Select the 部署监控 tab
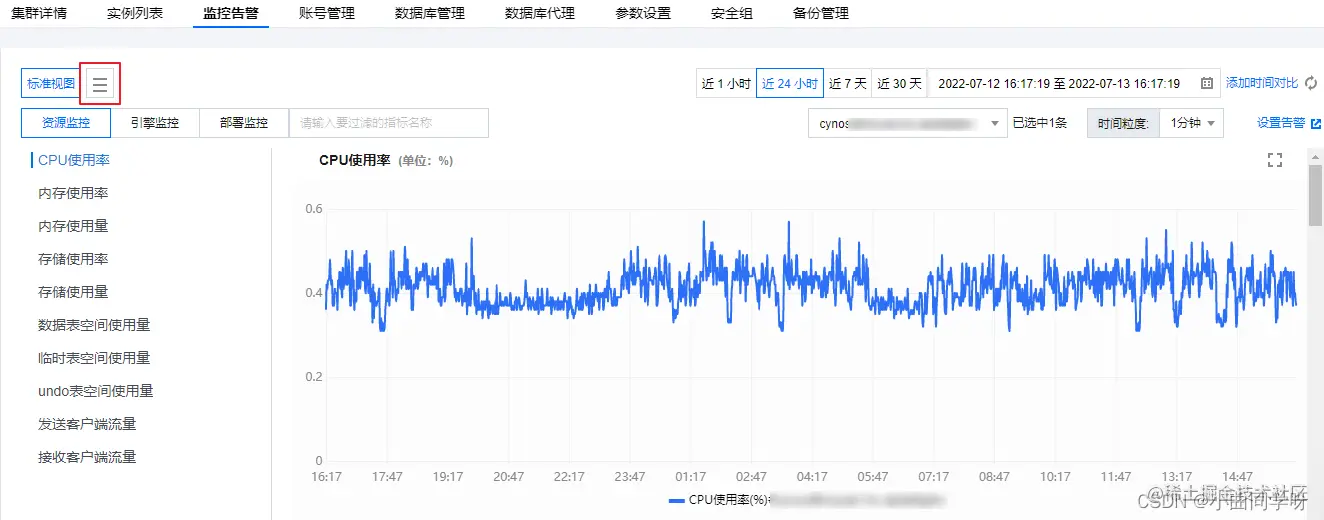The height and width of the screenshot is (520, 1324). [x=244, y=123]
